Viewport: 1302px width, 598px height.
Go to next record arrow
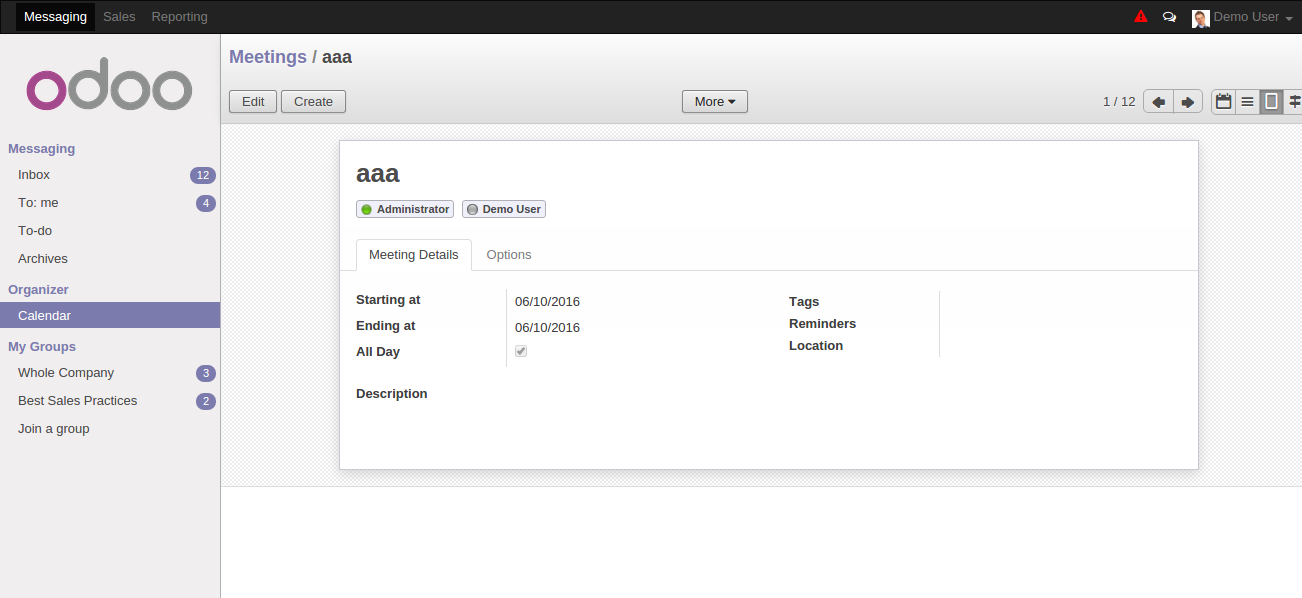pos(1187,102)
